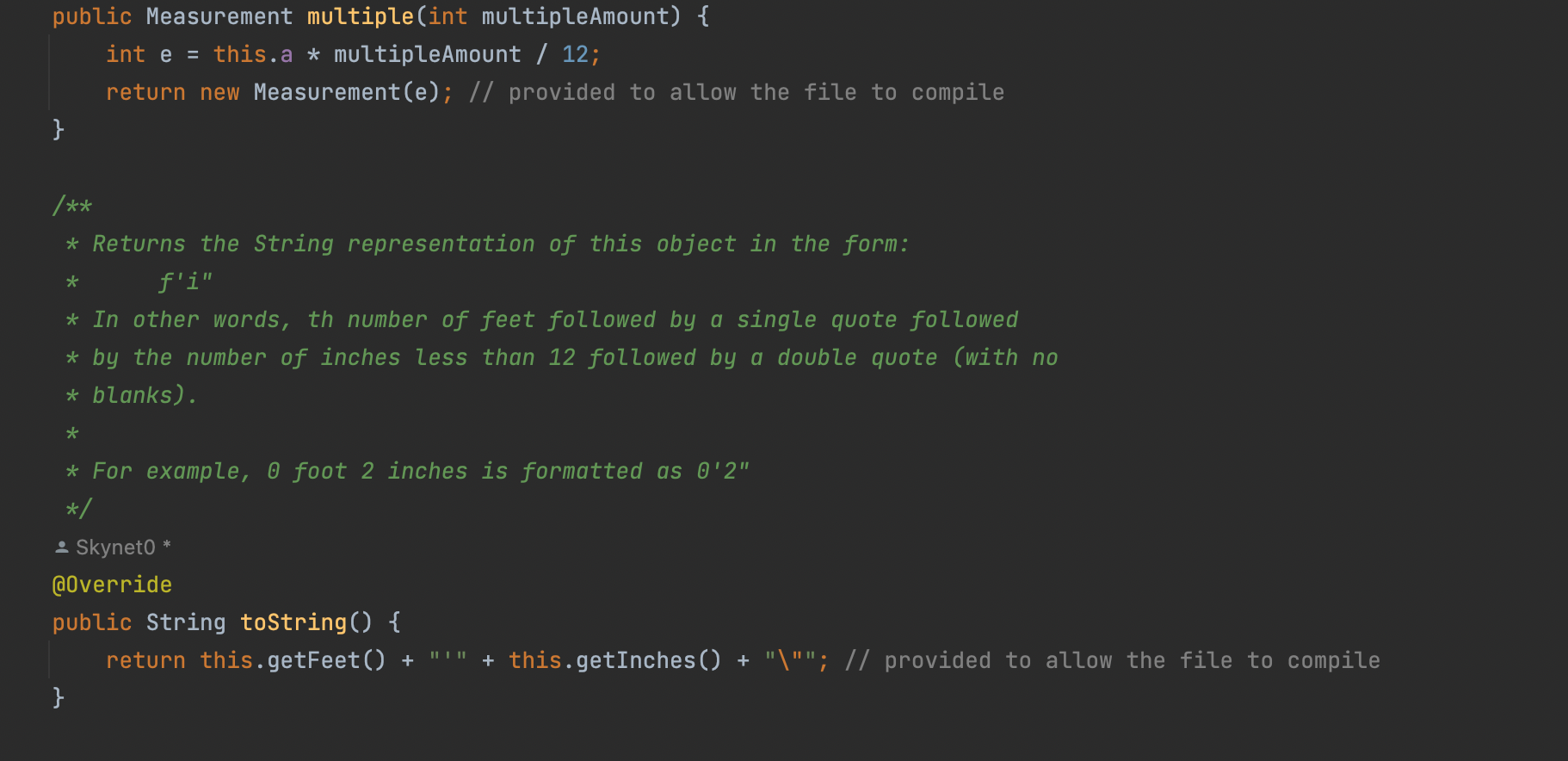This screenshot has height=761, width=1568.
Task: Click the Skynet0 author inlay hint
Action: (x=115, y=548)
